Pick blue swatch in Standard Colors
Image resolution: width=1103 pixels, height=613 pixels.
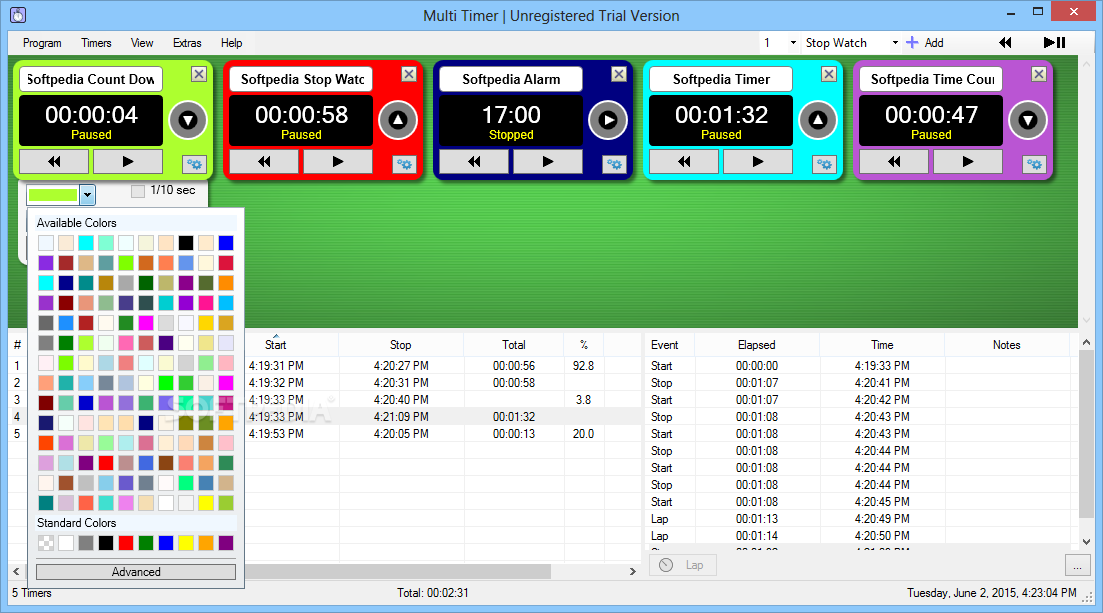[166, 543]
